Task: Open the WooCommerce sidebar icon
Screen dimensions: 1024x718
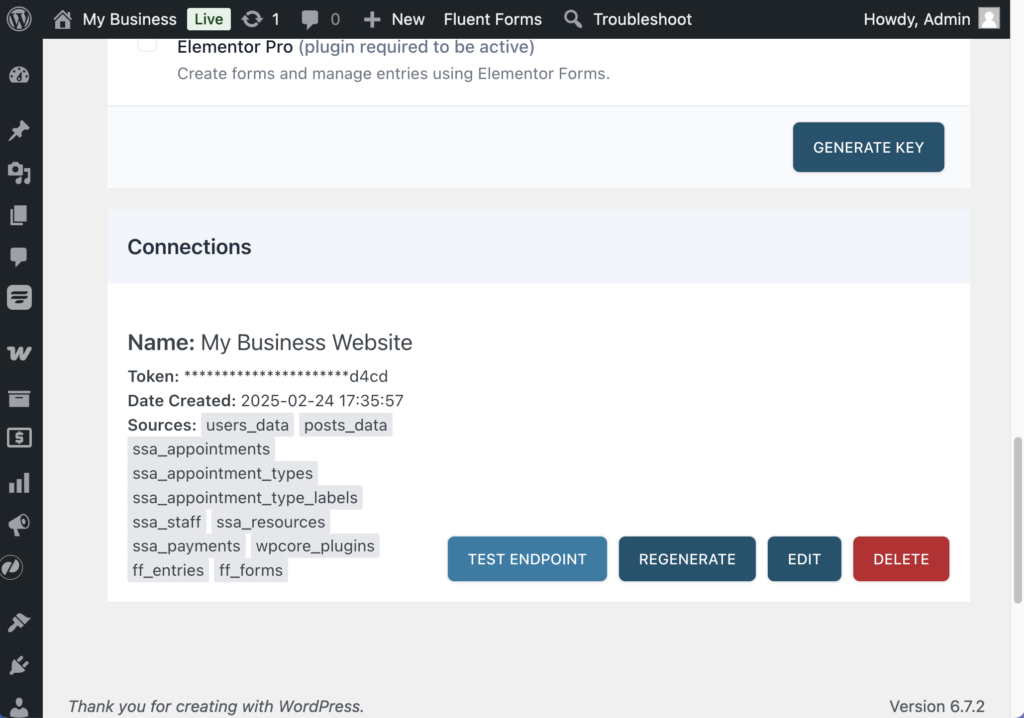Action: 19,353
